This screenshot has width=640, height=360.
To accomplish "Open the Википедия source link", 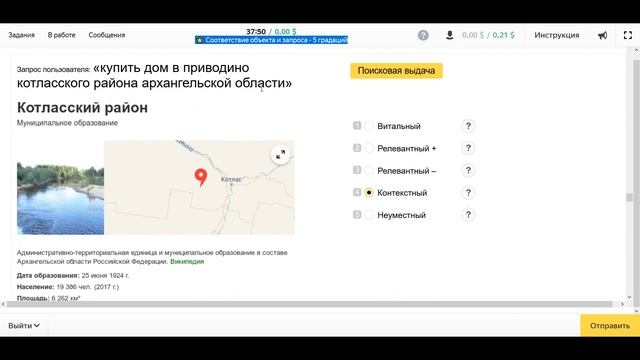I will [x=187, y=262].
